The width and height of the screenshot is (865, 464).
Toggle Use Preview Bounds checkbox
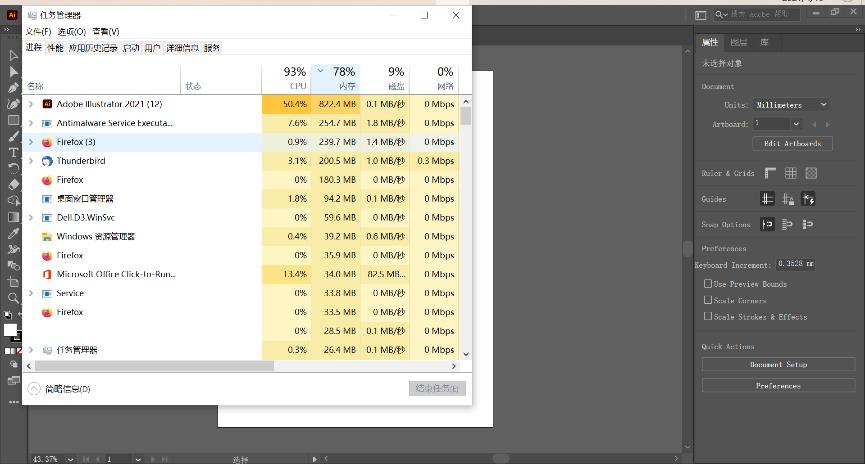(x=708, y=284)
